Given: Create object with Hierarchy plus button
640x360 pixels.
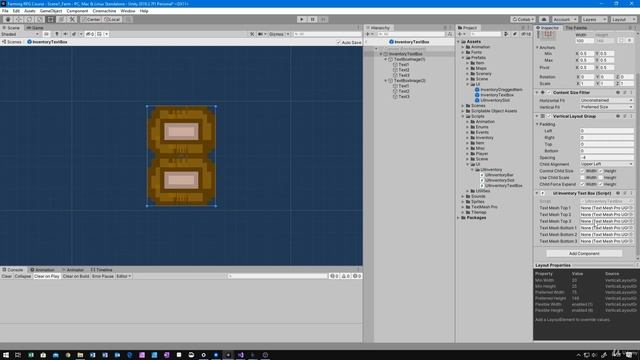Looking at the screenshot, I should click(369, 34).
